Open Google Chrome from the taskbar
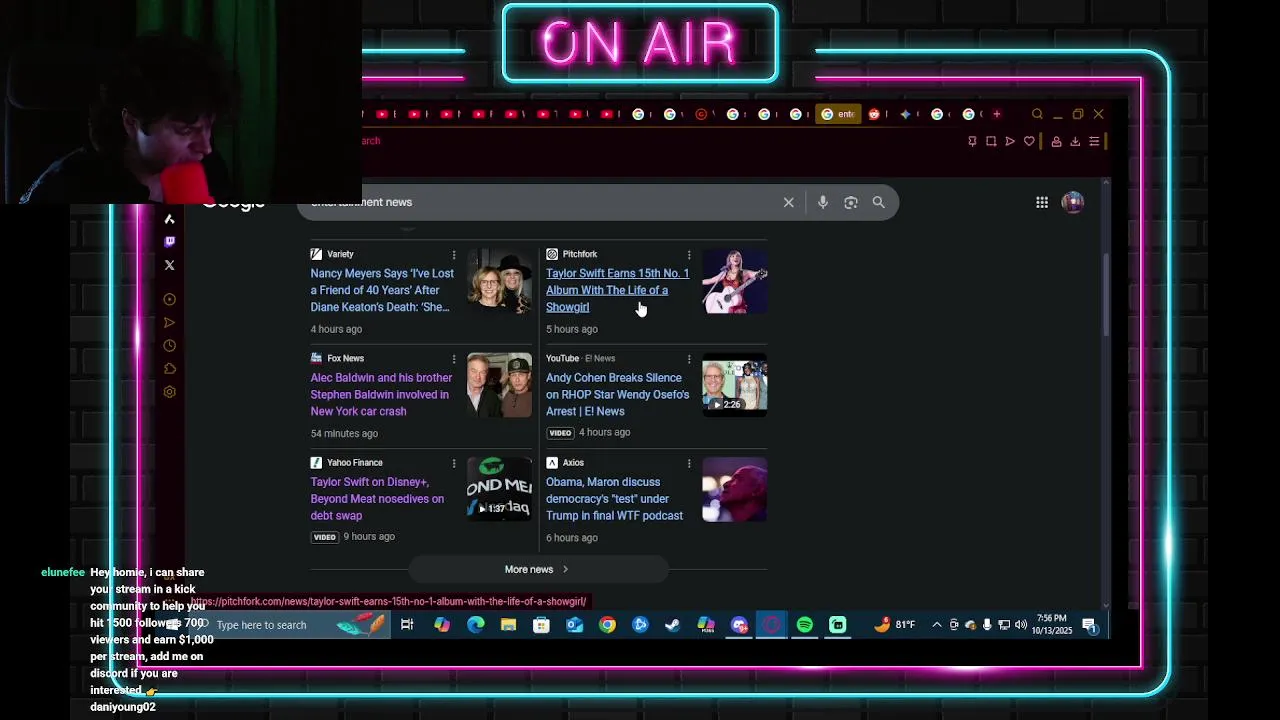1280x720 pixels. tap(607, 625)
